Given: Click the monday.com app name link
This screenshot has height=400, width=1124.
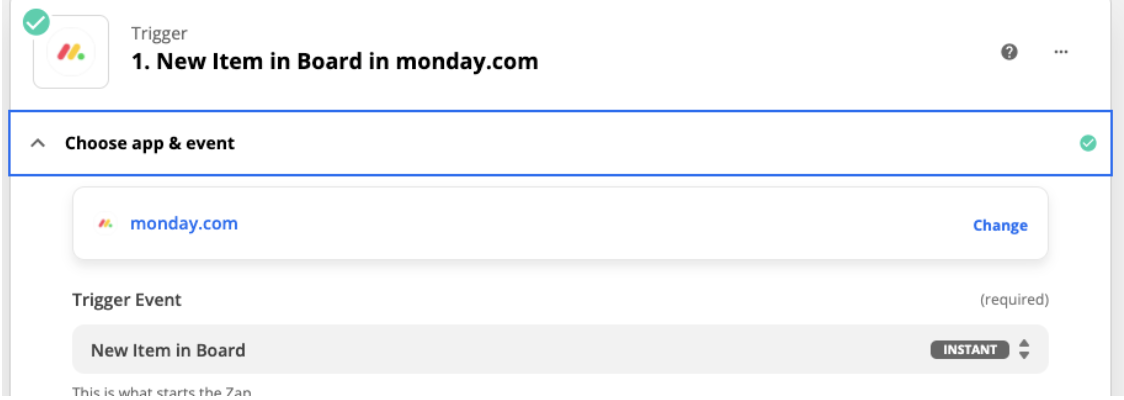Looking at the screenshot, I should tap(184, 224).
